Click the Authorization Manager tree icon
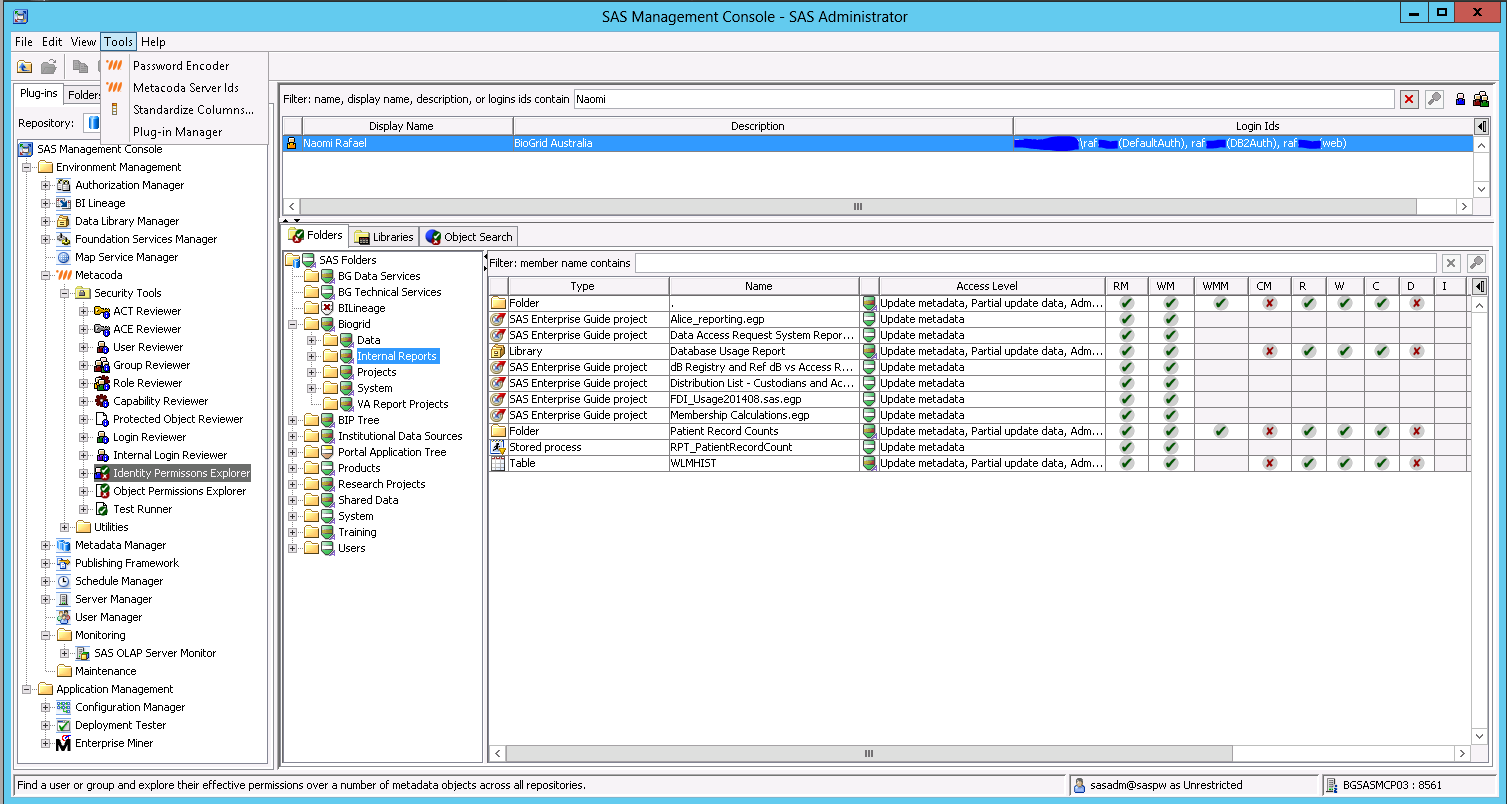This screenshot has height=804, width=1507. pos(63,185)
